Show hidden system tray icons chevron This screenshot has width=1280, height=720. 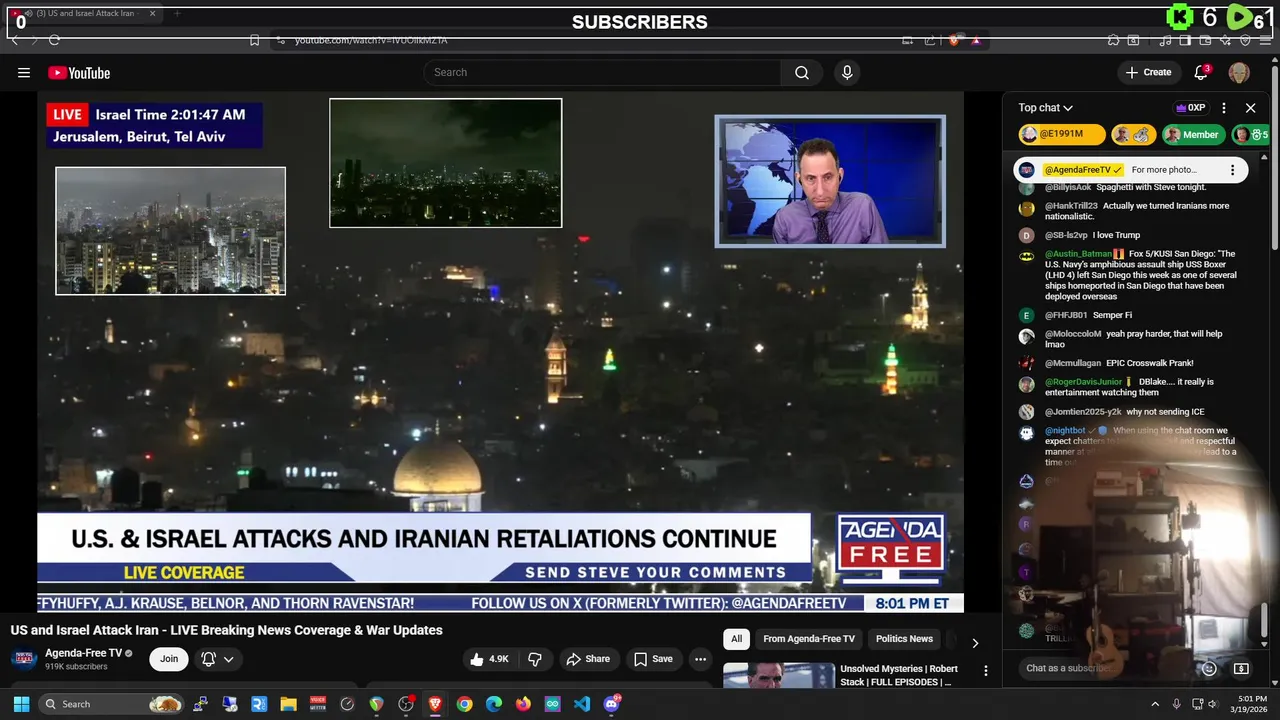tap(1155, 704)
